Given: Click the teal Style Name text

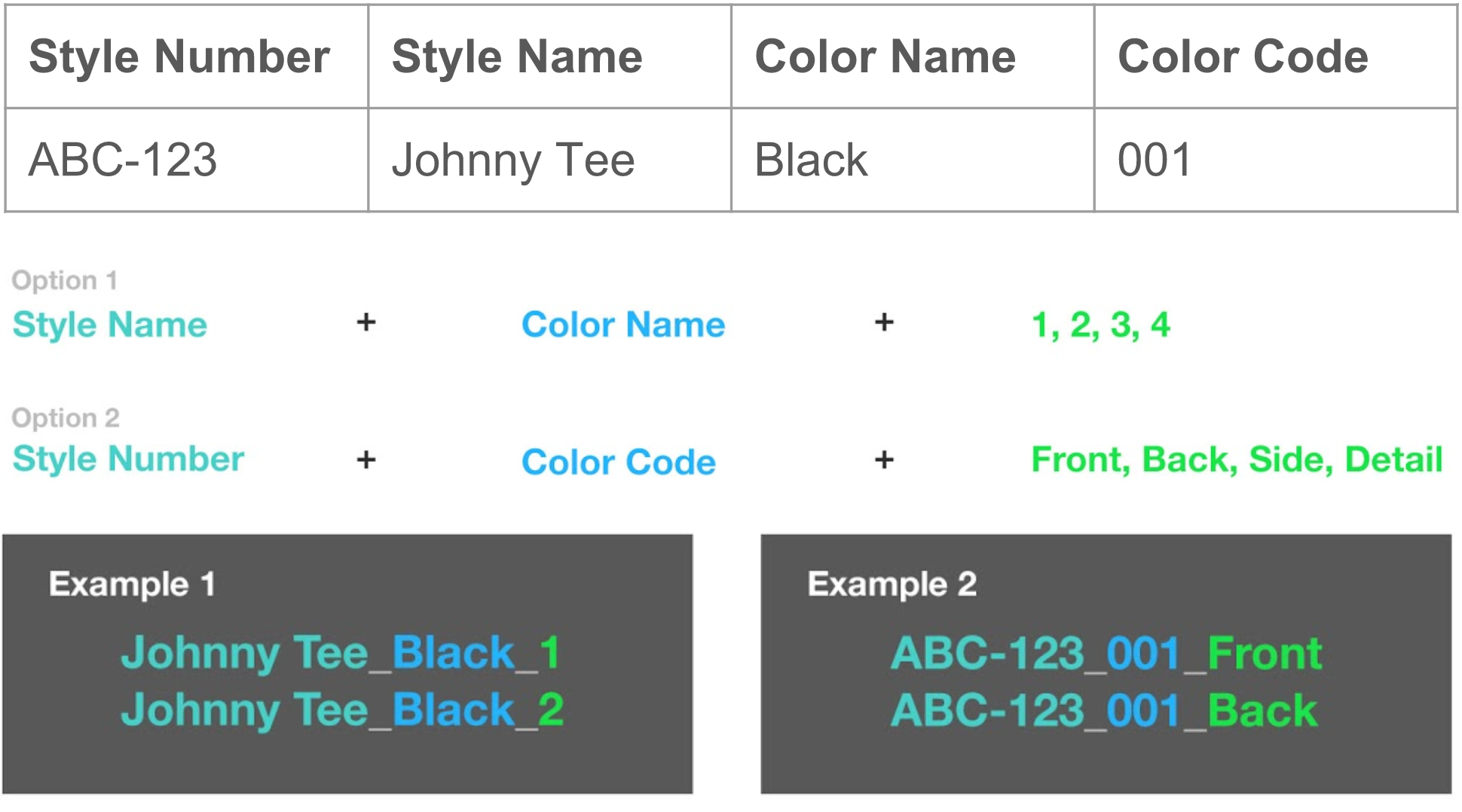Looking at the screenshot, I should pos(110,325).
